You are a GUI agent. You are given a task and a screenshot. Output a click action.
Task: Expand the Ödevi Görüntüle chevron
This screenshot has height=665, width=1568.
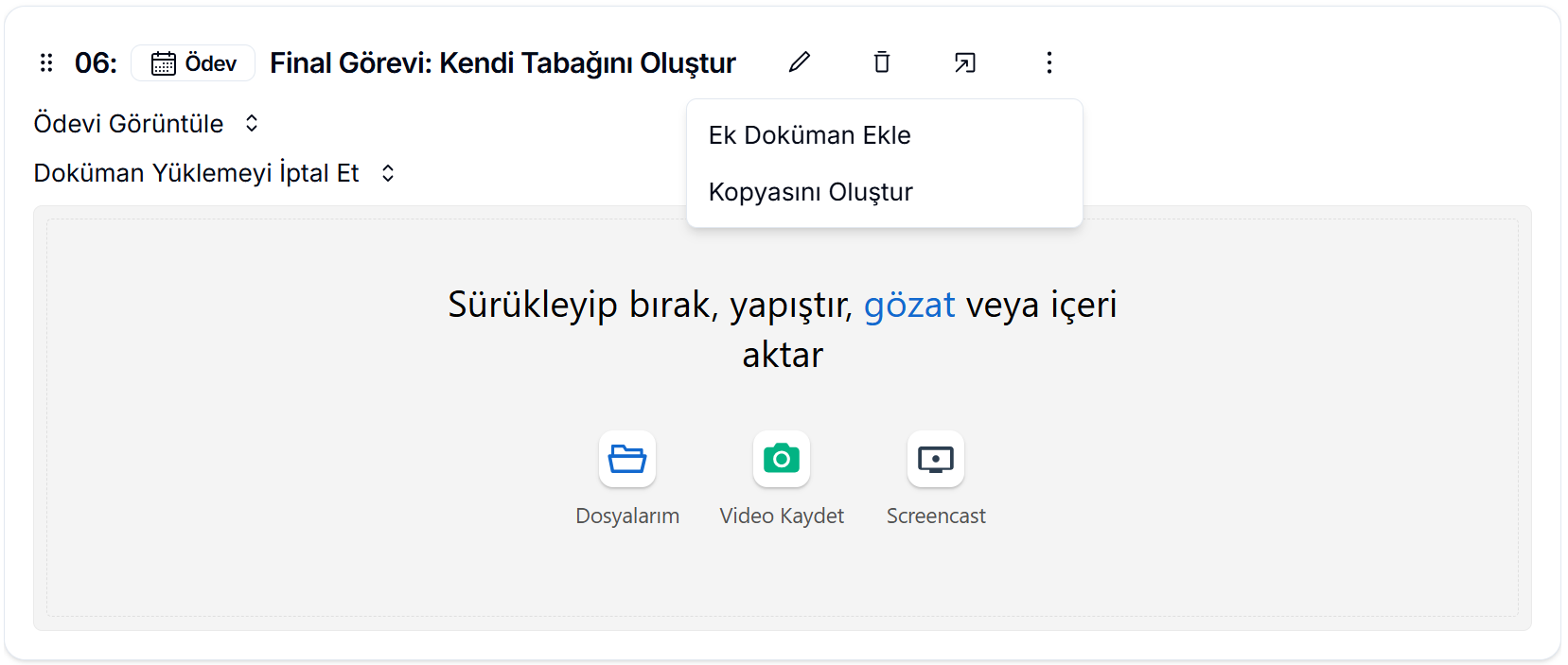coord(252,124)
